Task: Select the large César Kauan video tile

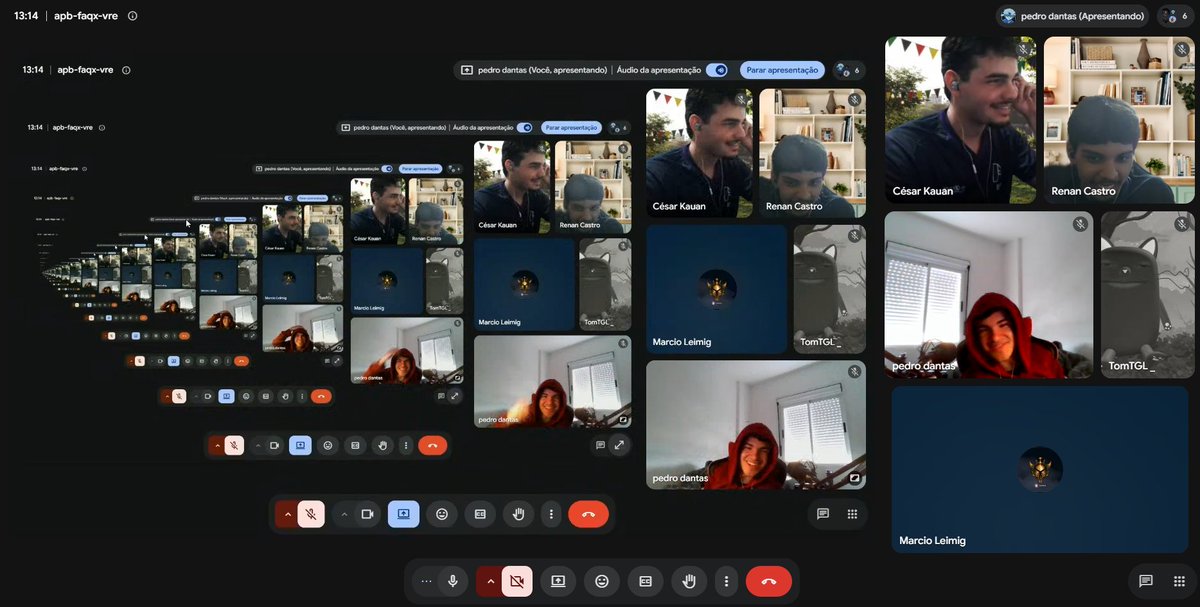Action: point(960,120)
